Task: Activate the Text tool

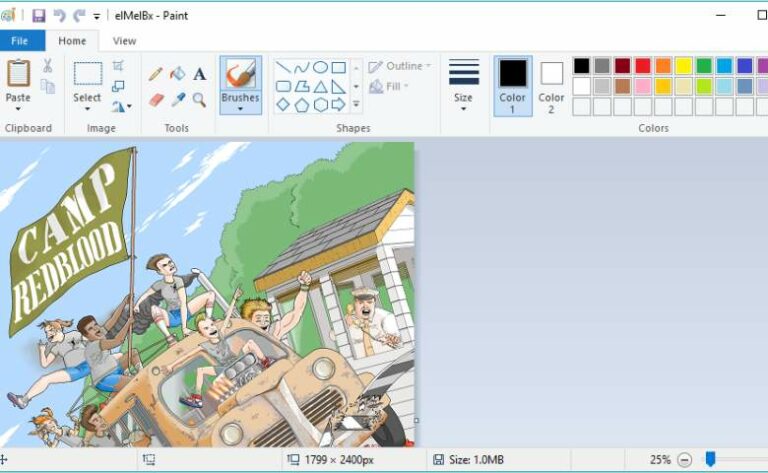Action: click(x=200, y=74)
